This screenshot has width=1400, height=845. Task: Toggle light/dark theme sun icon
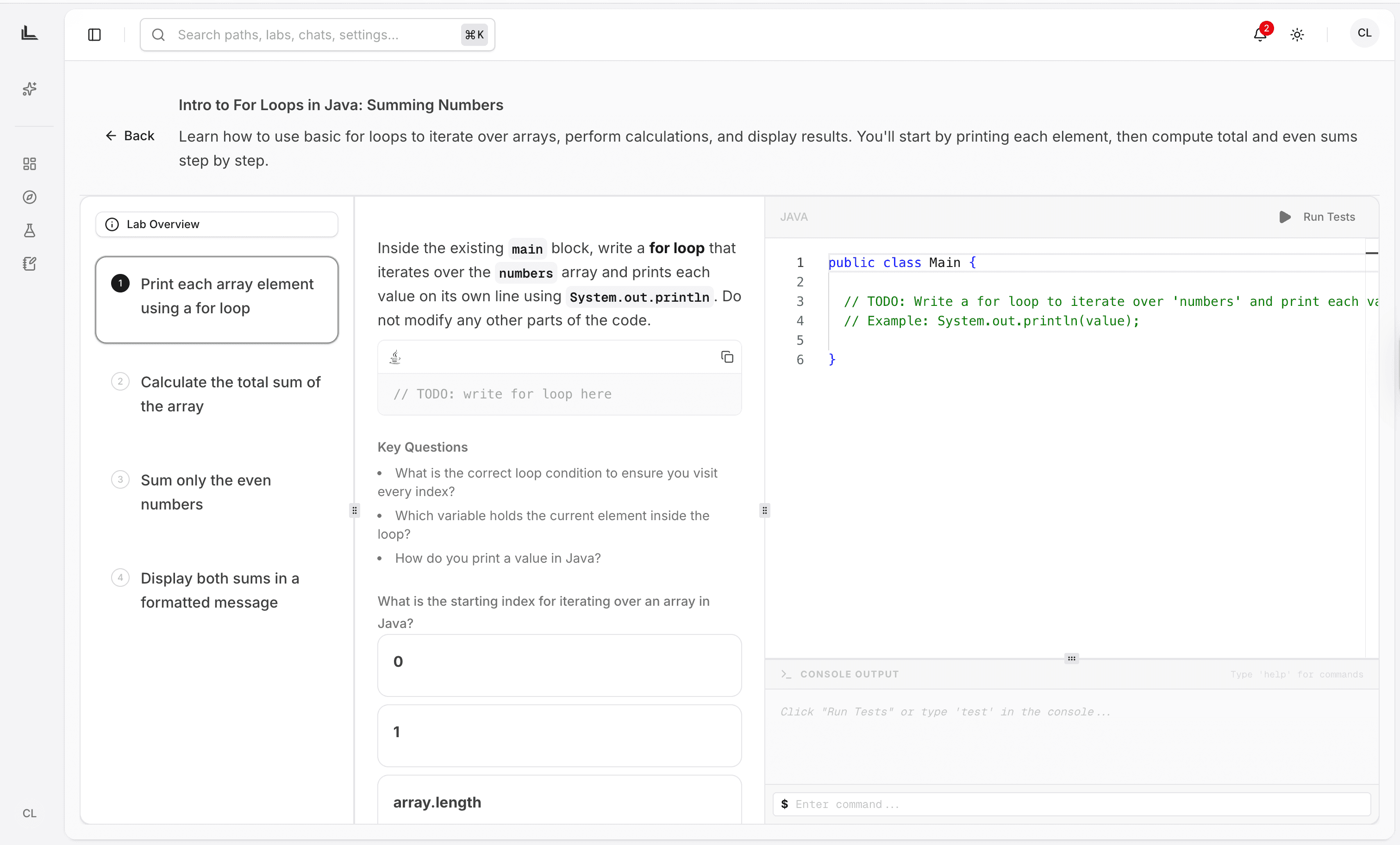(x=1297, y=35)
